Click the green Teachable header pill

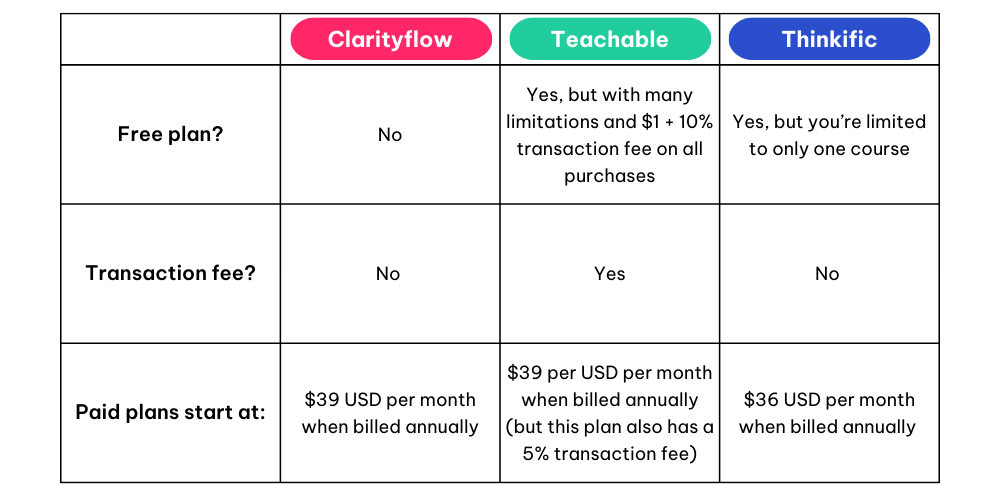(610, 39)
